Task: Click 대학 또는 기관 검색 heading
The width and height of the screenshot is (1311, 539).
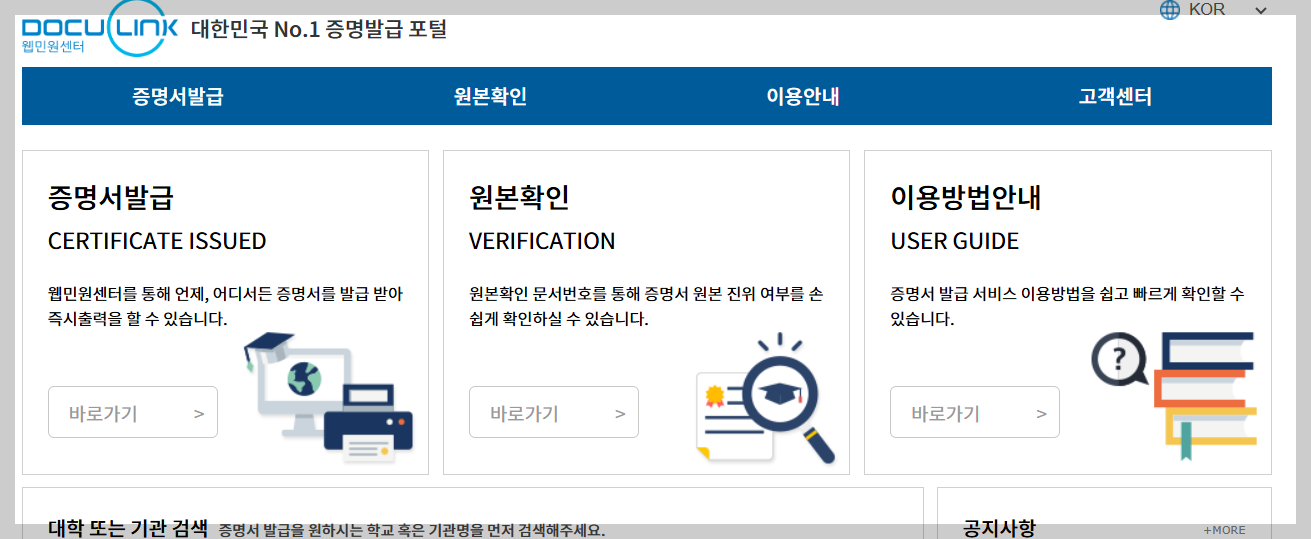Action: click(x=128, y=528)
